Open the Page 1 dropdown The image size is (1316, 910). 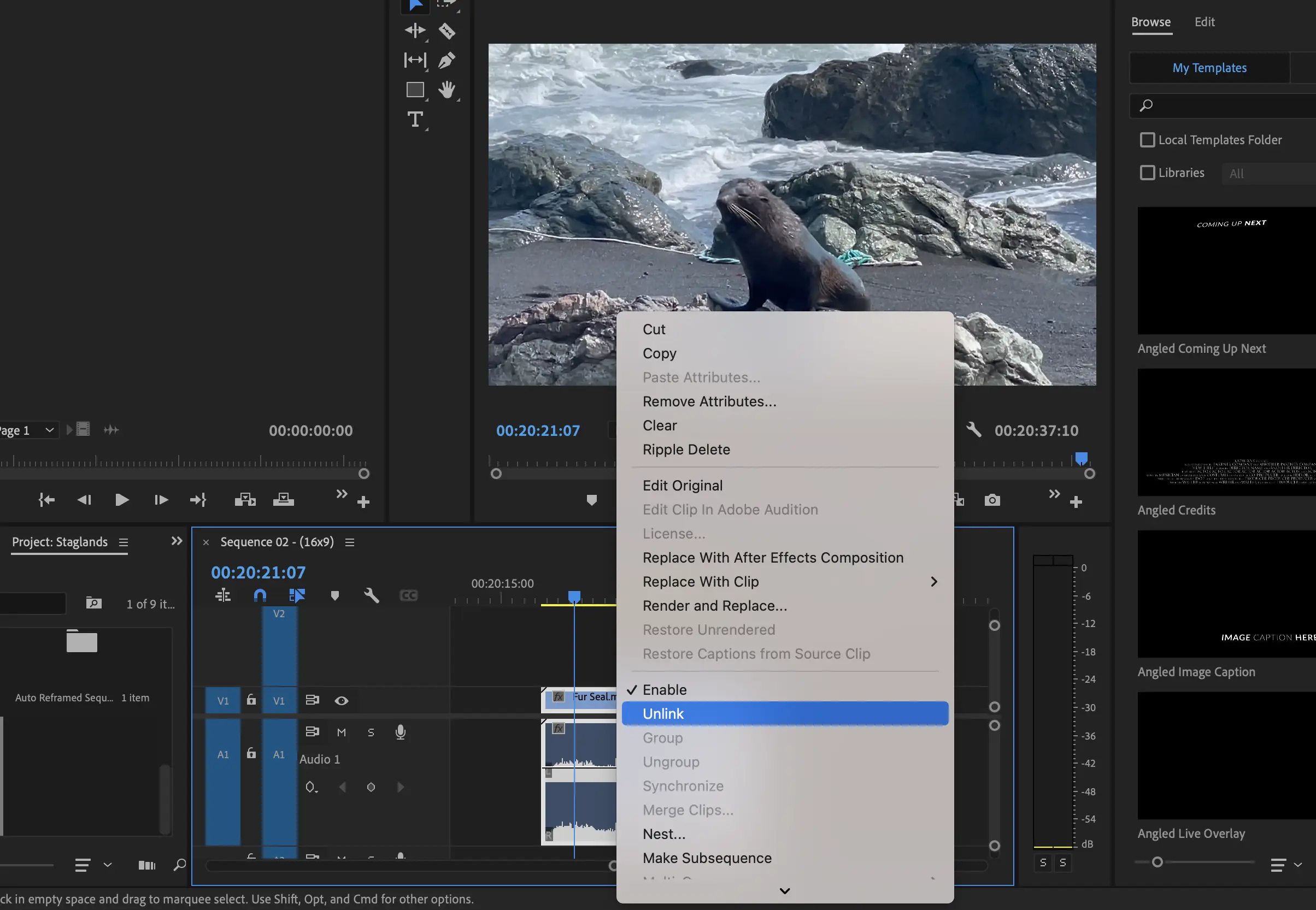[x=49, y=430]
